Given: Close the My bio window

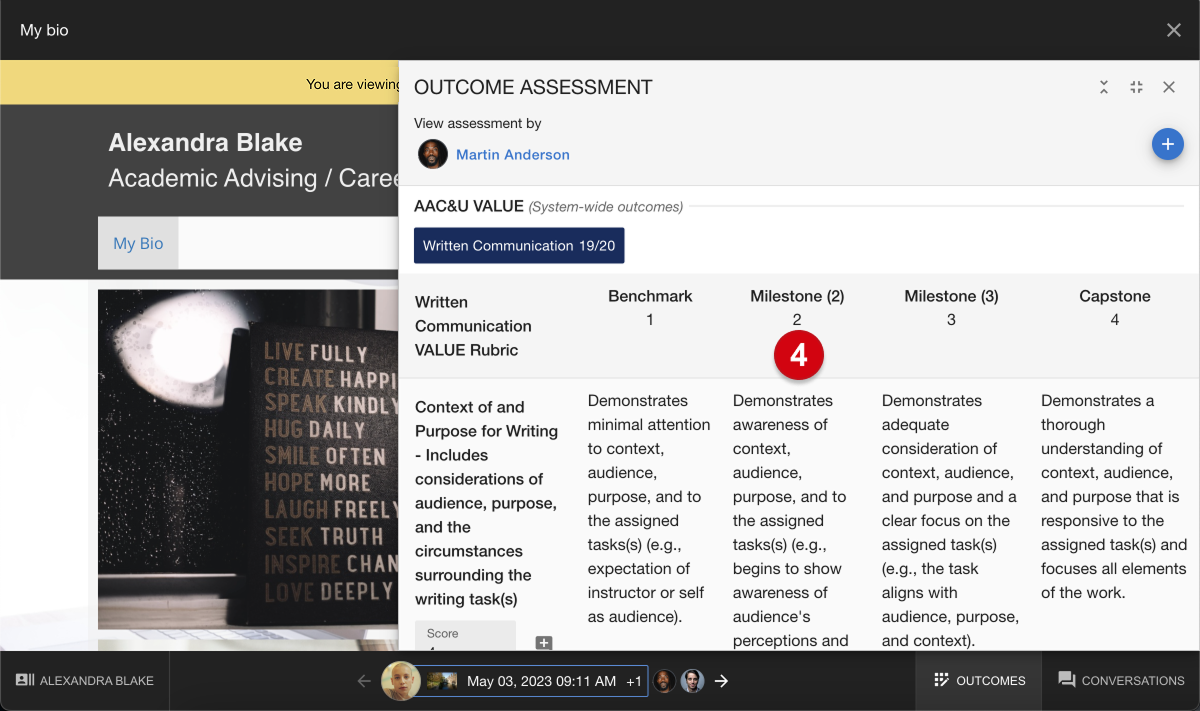Looking at the screenshot, I should coord(1174,30).
